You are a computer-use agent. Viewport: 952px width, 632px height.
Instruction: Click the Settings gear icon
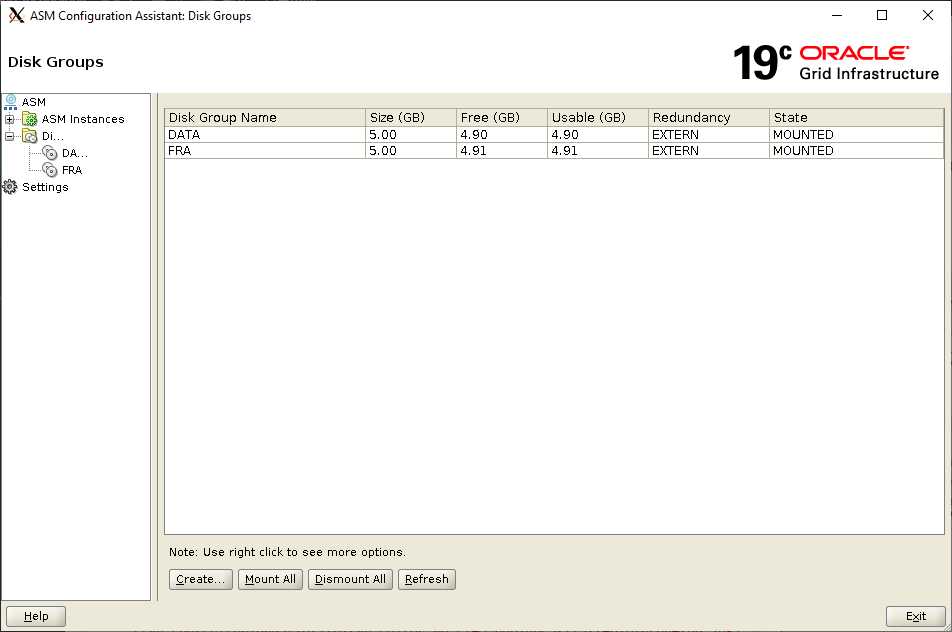tap(10, 187)
